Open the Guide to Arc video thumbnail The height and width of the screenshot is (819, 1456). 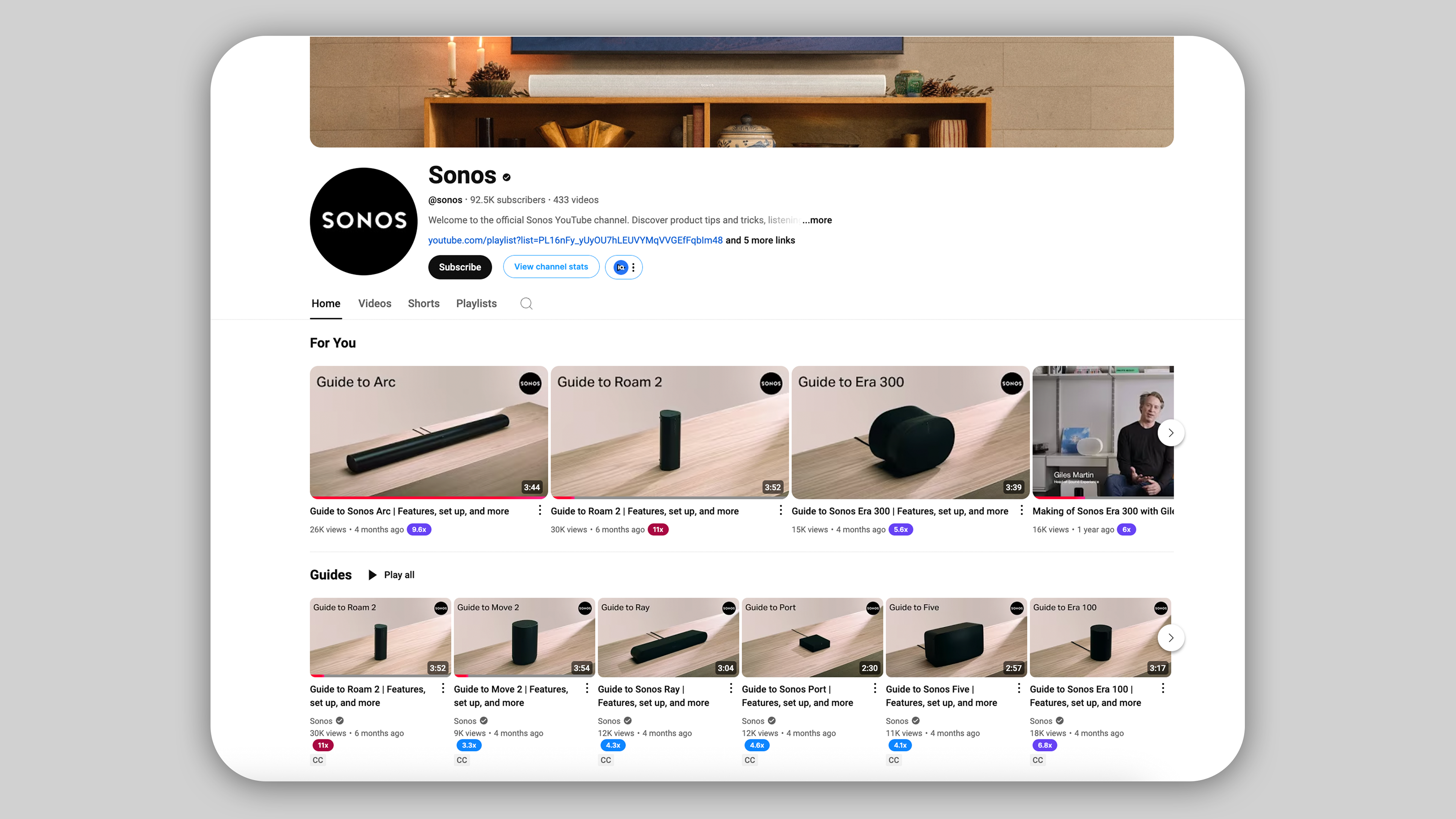point(428,432)
